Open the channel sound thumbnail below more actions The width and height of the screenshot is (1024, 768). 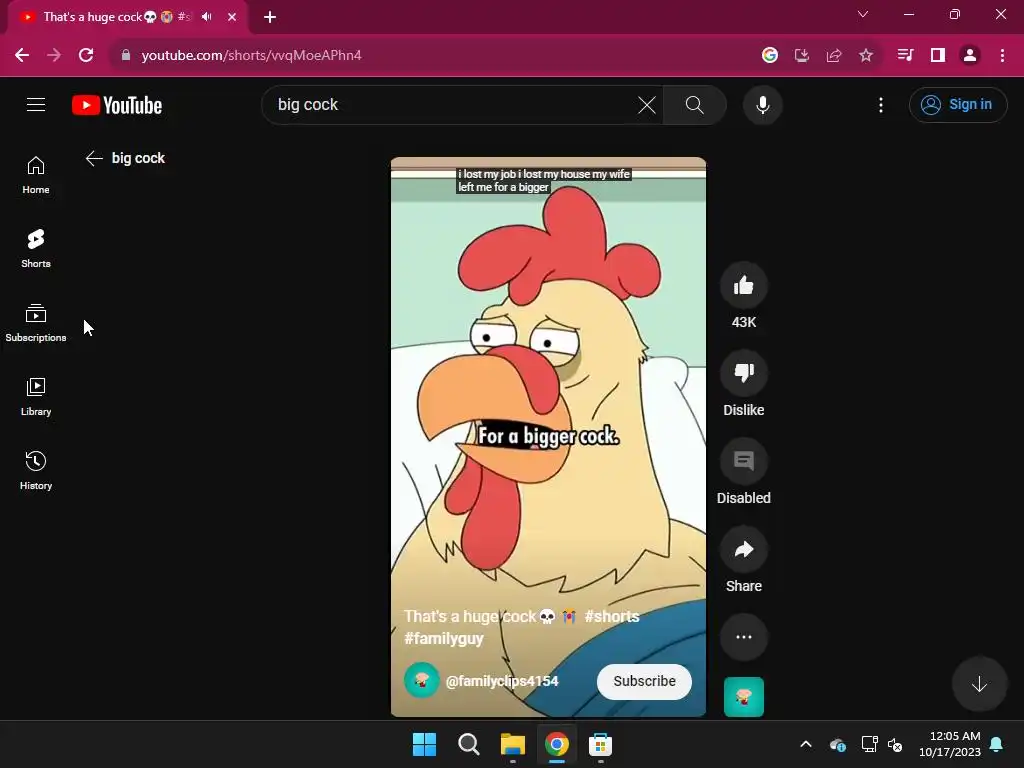pyautogui.click(x=743, y=697)
